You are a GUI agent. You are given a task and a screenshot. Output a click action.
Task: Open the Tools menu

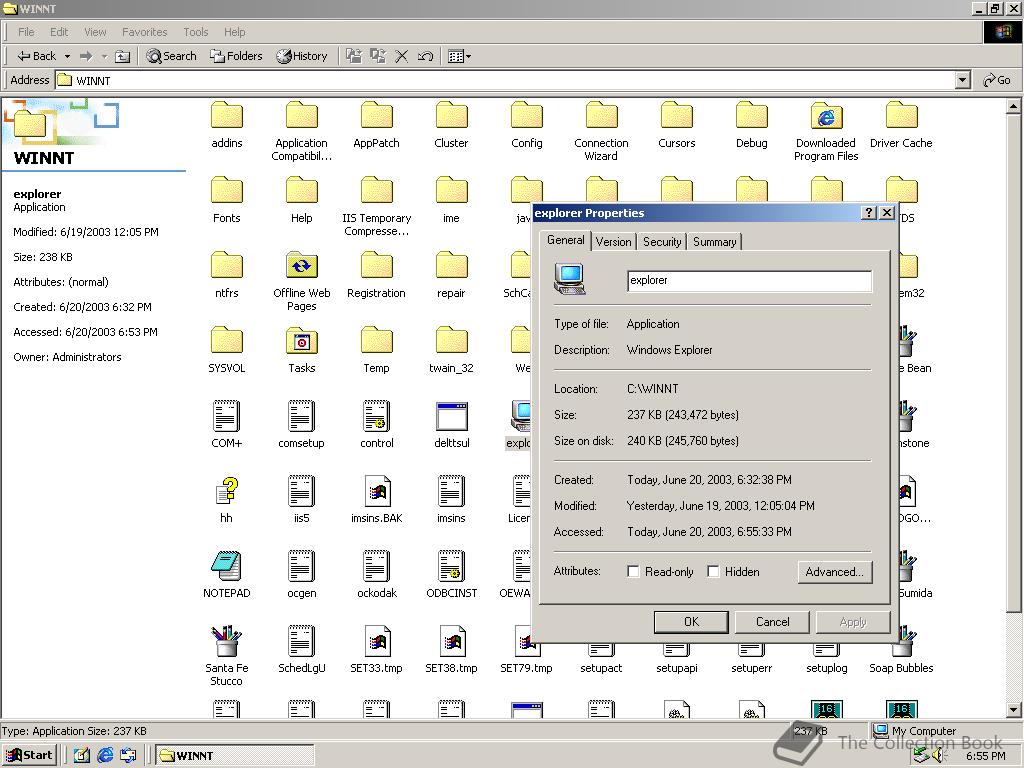click(195, 32)
